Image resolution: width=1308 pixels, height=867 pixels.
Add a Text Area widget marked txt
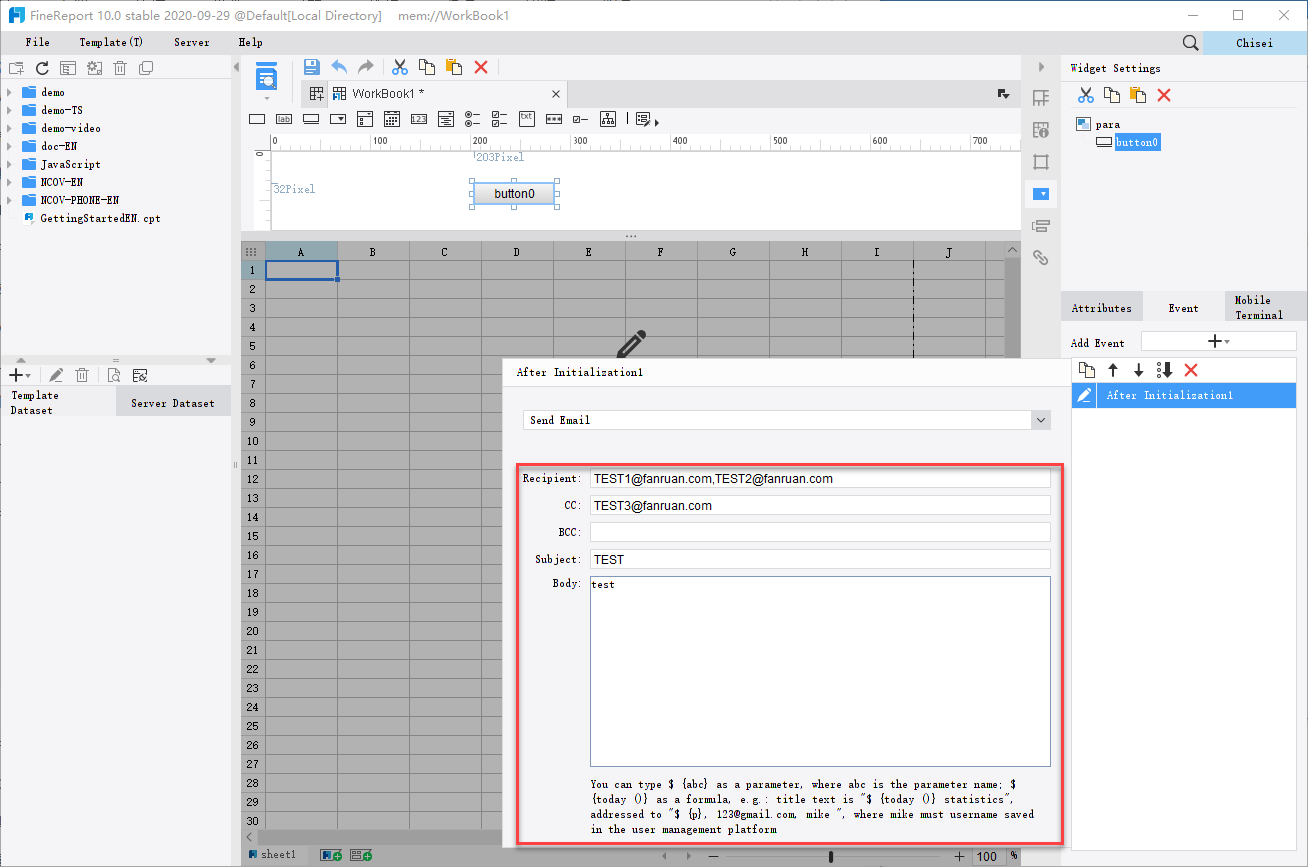[527, 118]
